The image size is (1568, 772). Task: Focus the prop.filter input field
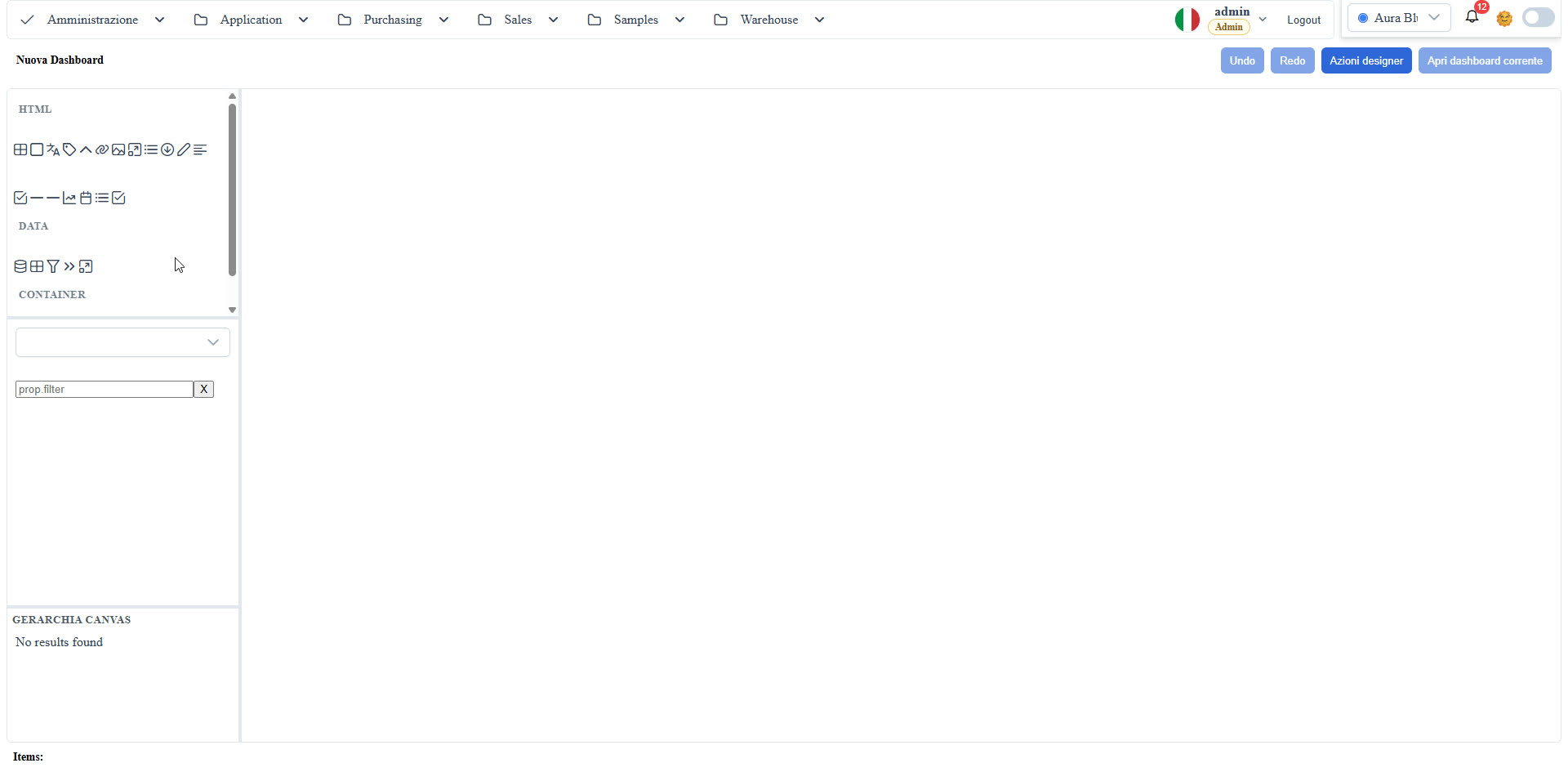pyautogui.click(x=105, y=389)
